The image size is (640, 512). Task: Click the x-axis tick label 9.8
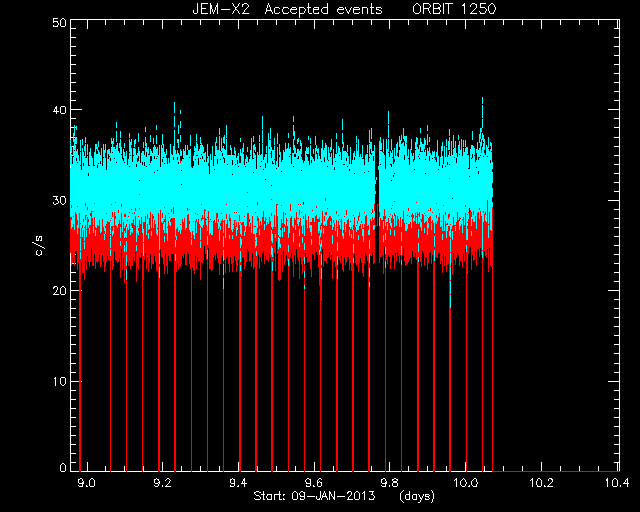tap(389, 483)
